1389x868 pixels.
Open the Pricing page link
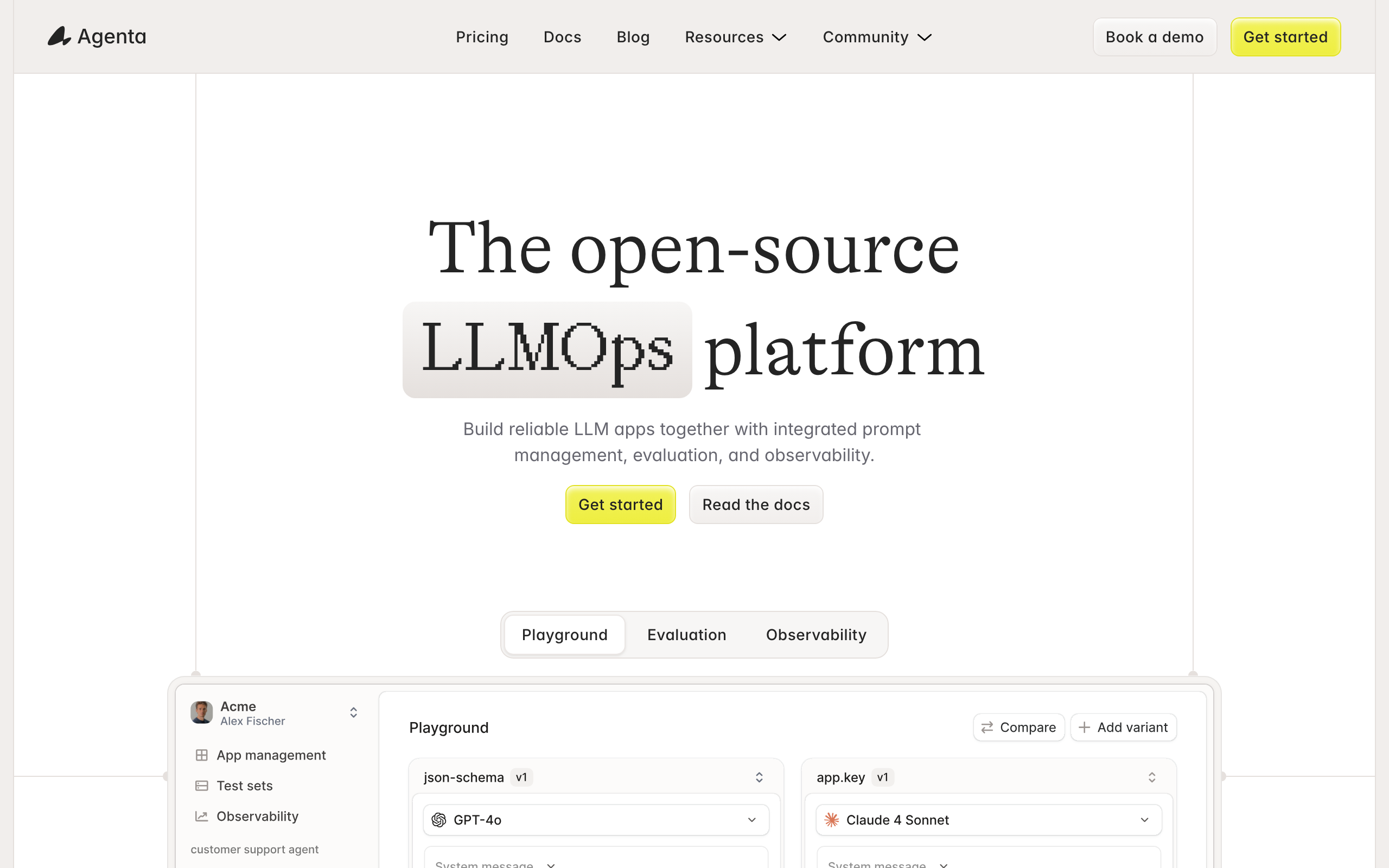click(x=482, y=37)
